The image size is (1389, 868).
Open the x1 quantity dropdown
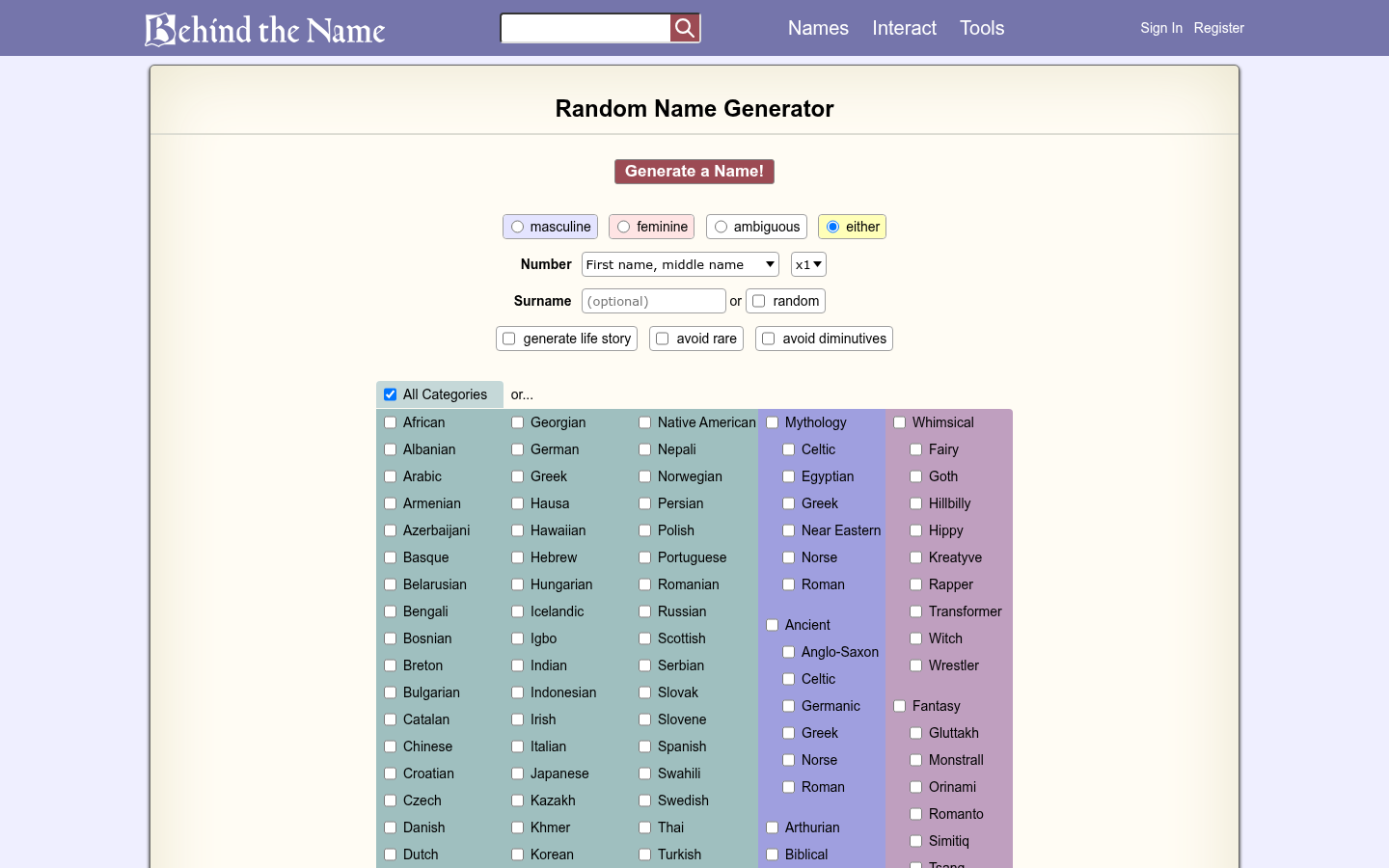coord(808,264)
